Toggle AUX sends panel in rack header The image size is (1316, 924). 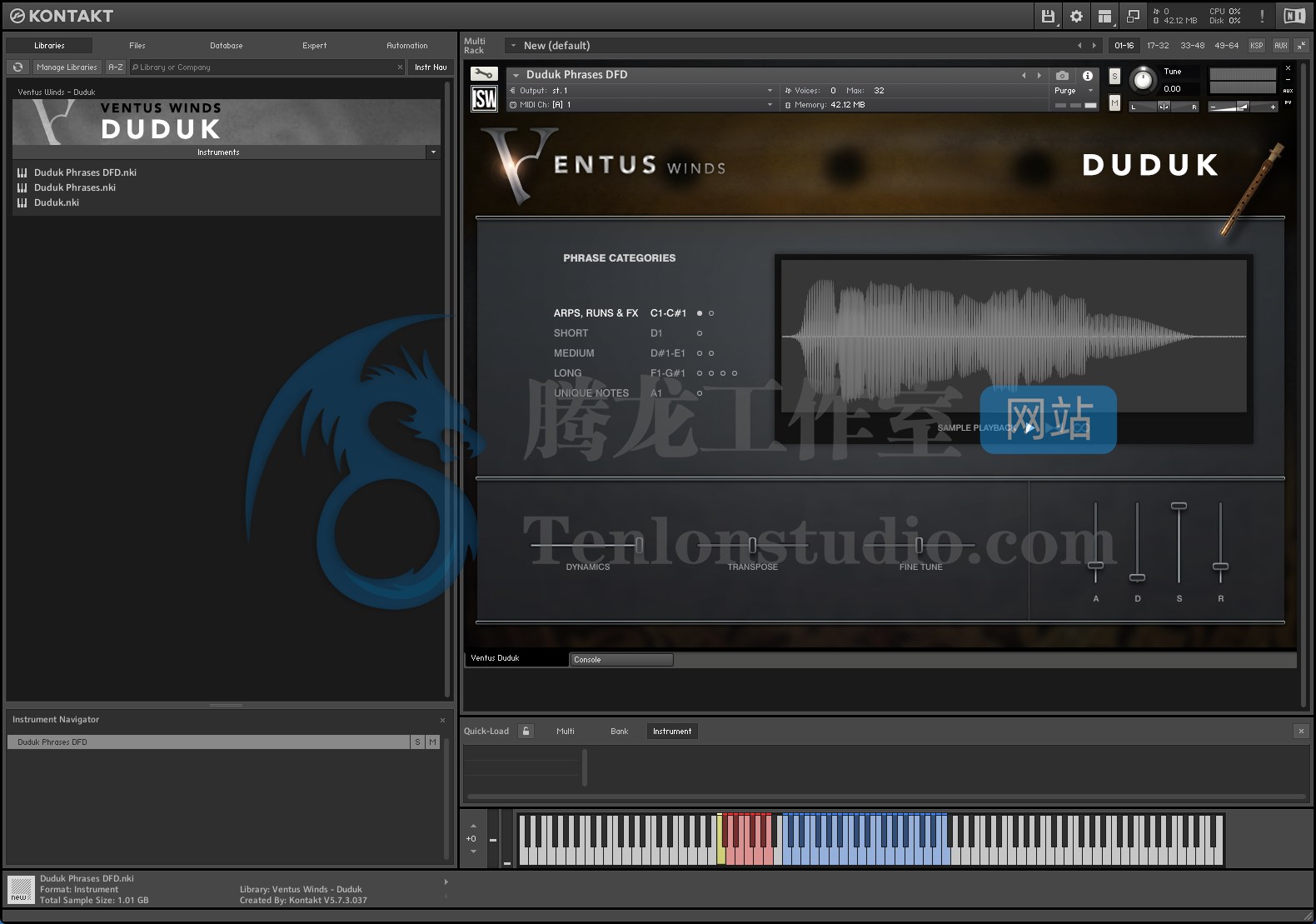[x=1280, y=46]
